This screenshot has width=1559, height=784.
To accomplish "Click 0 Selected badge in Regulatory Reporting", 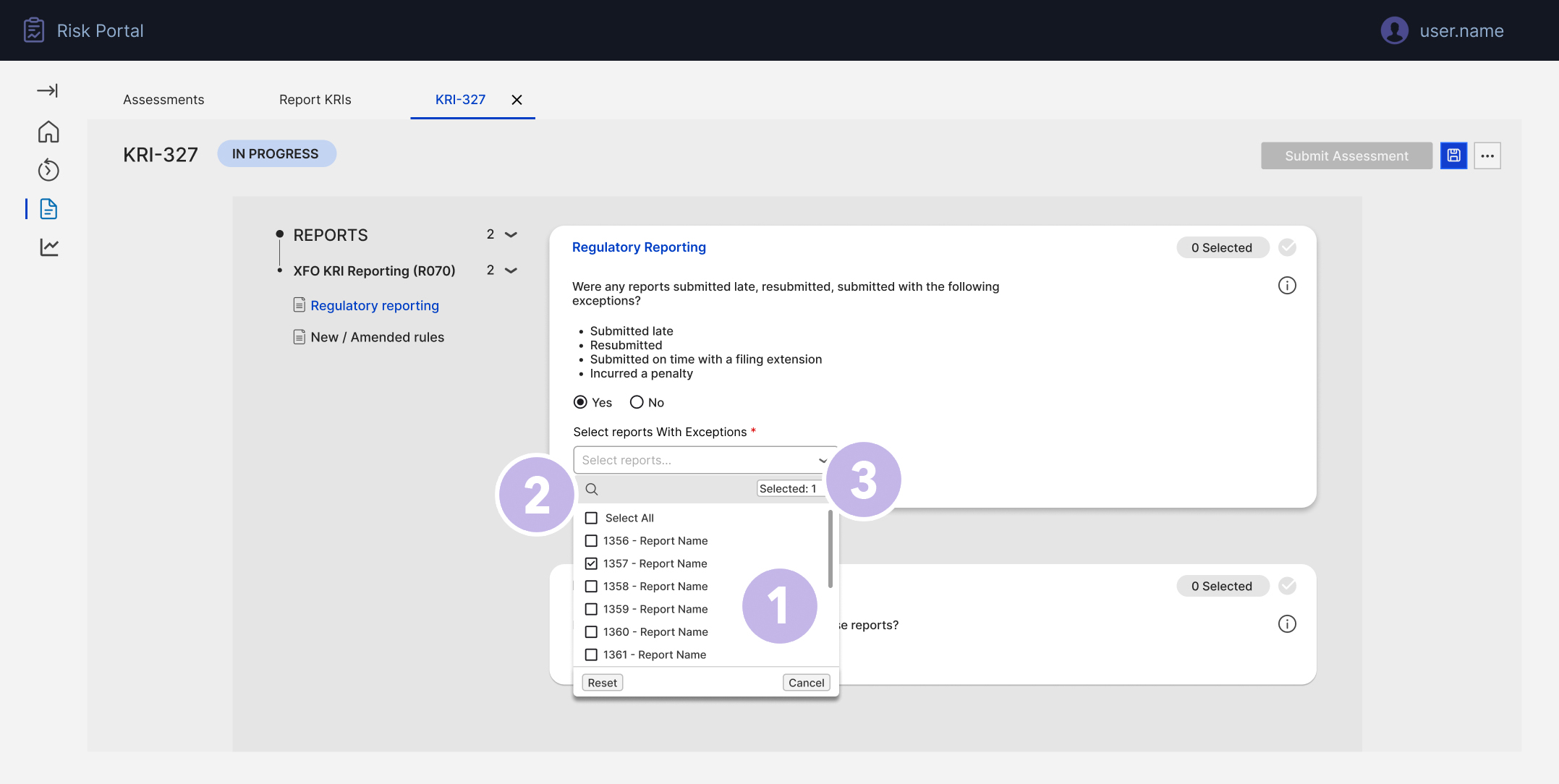I will tap(1222, 247).
